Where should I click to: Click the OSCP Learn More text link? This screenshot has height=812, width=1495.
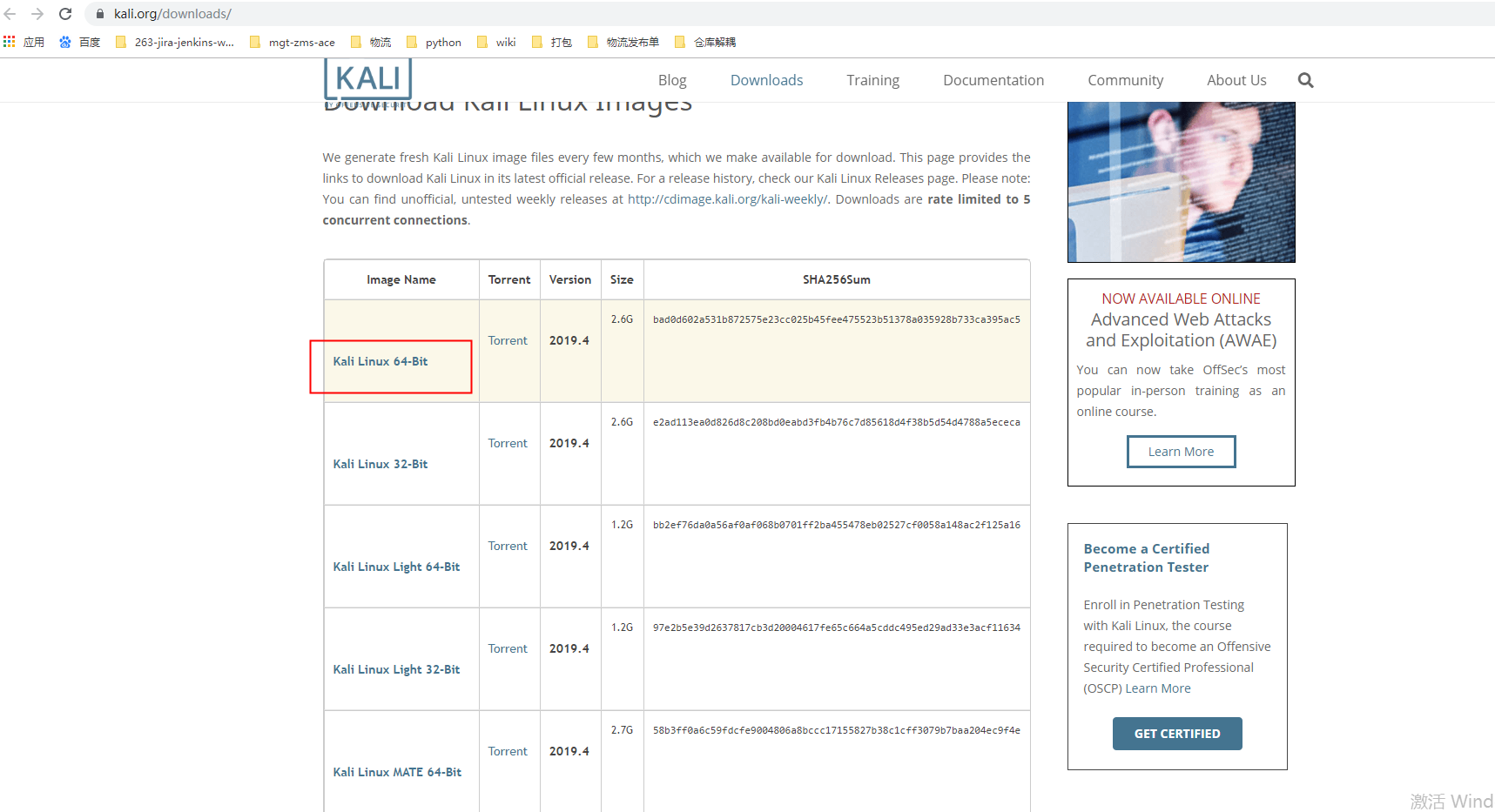coord(1158,688)
